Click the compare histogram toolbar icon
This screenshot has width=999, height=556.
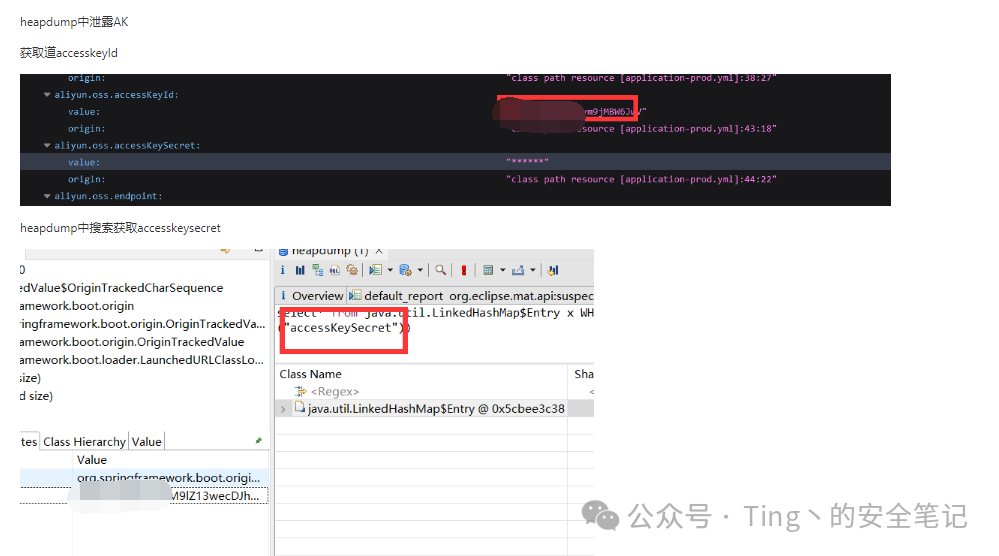(x=553, y=270)
